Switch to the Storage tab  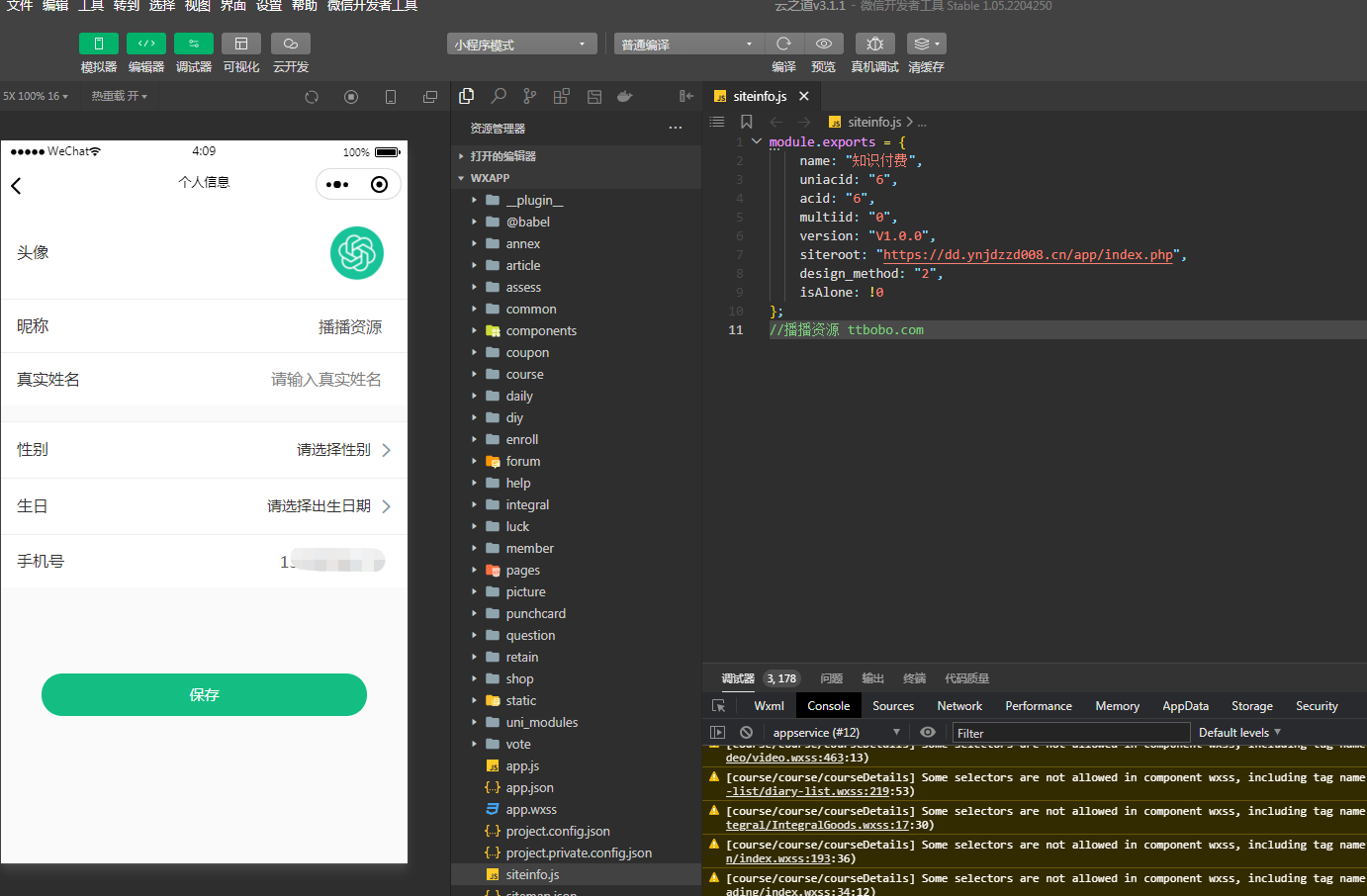(x=1252, y=706)
